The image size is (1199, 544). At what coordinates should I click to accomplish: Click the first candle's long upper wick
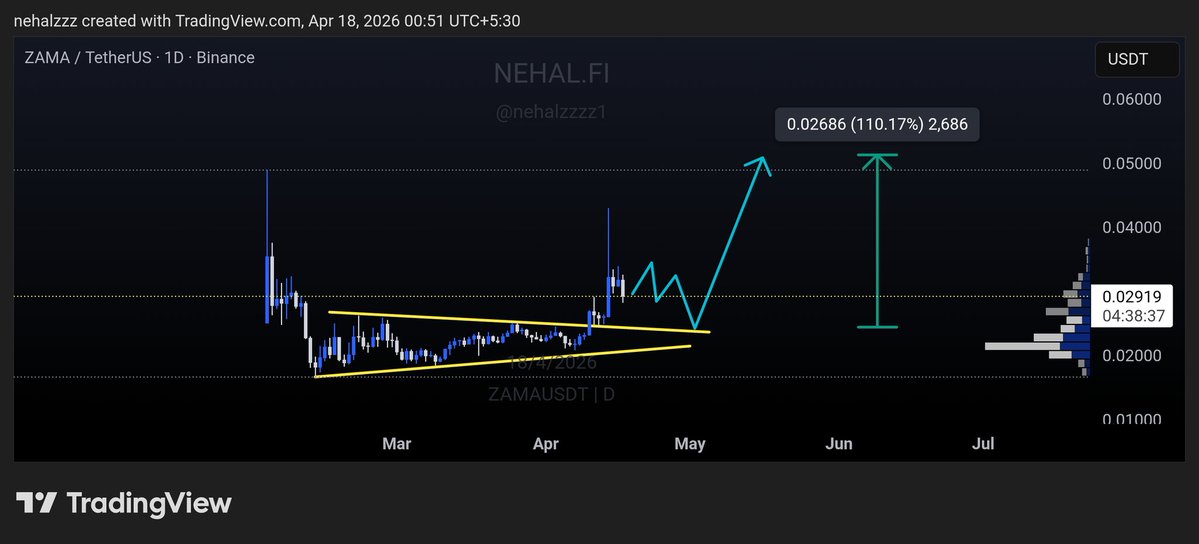267,210
